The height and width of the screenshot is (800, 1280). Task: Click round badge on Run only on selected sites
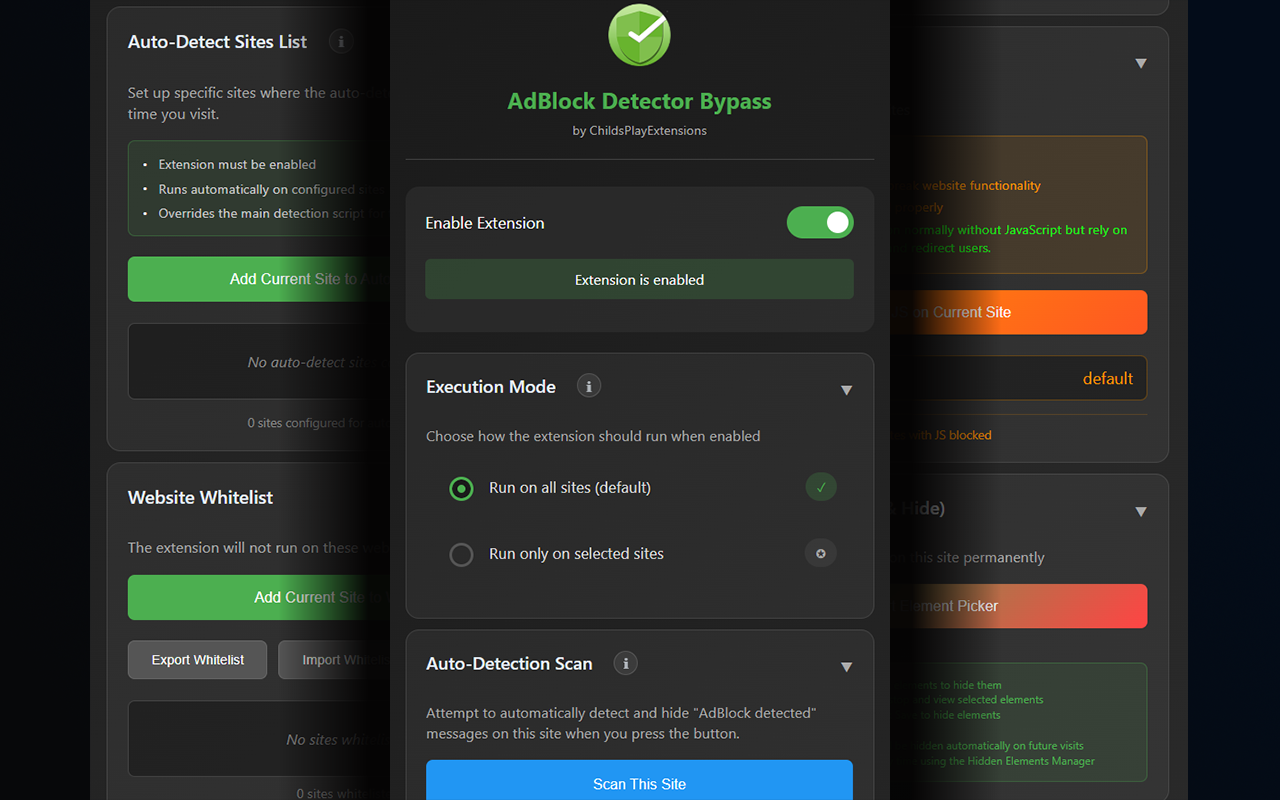[821, 553]
